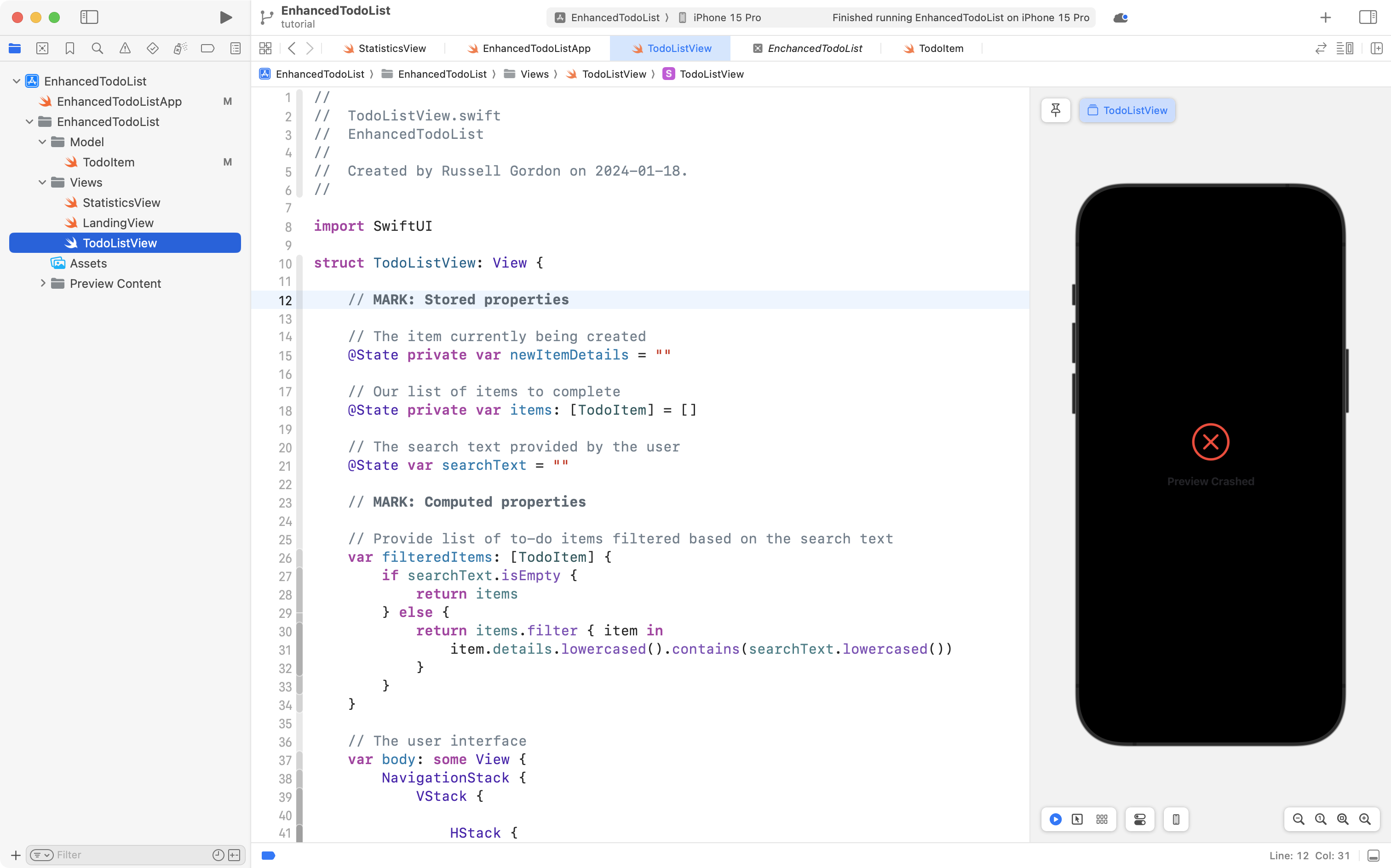Enable selectable mode in the preview canvas

1077,819
